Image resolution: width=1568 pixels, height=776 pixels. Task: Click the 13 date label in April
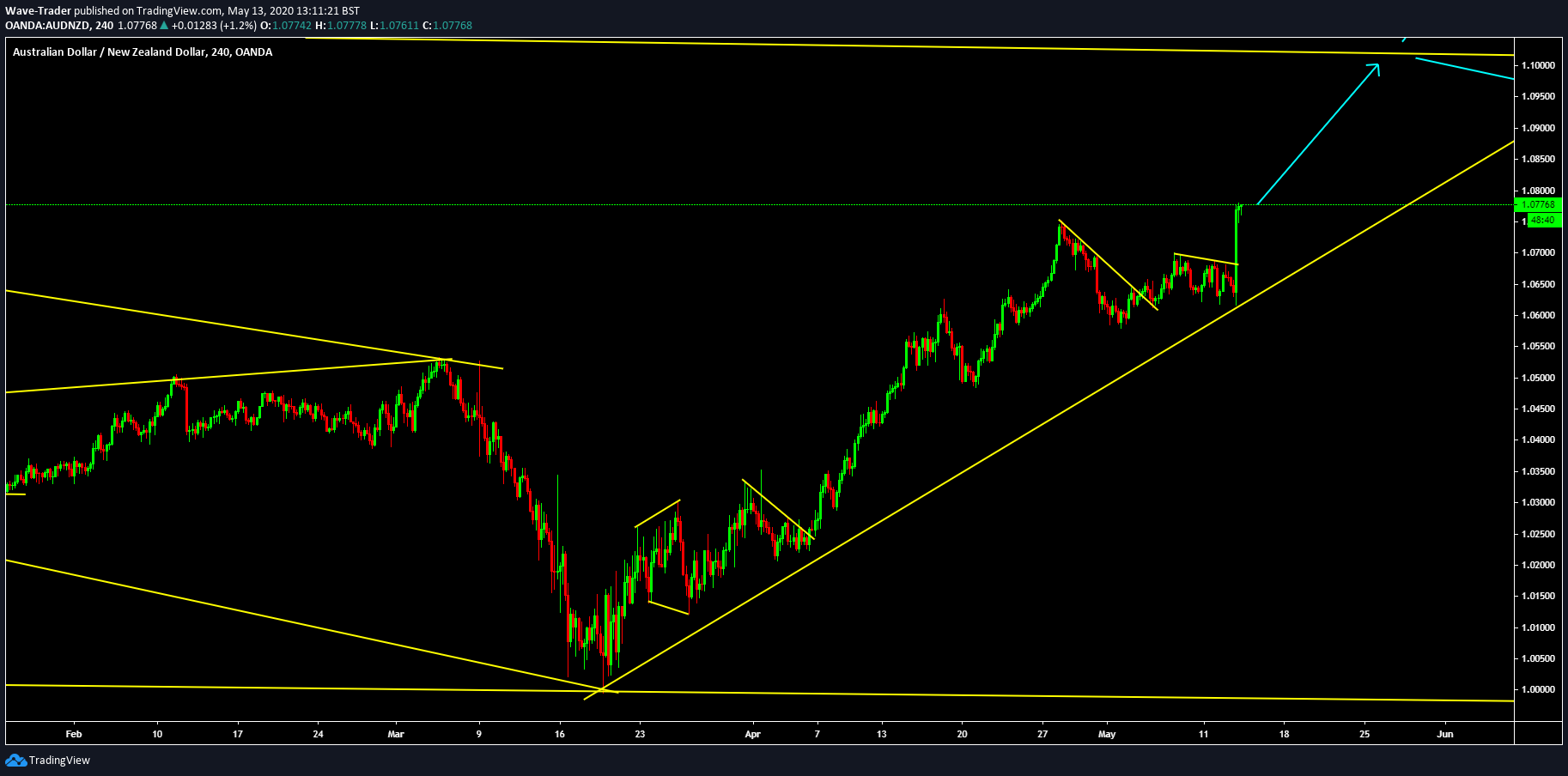(882, 734)
